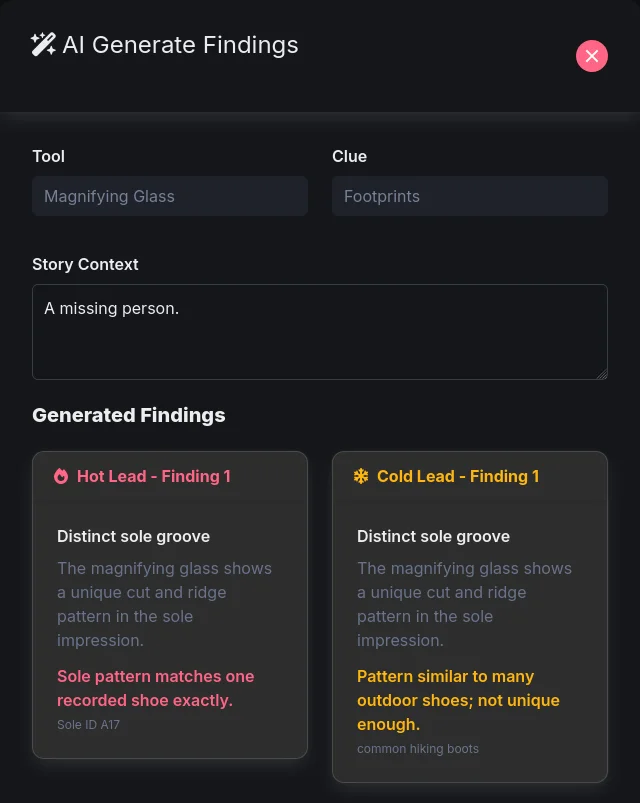
Task: Click the Generated Findings heading
Action: click(x=129, y=415)
